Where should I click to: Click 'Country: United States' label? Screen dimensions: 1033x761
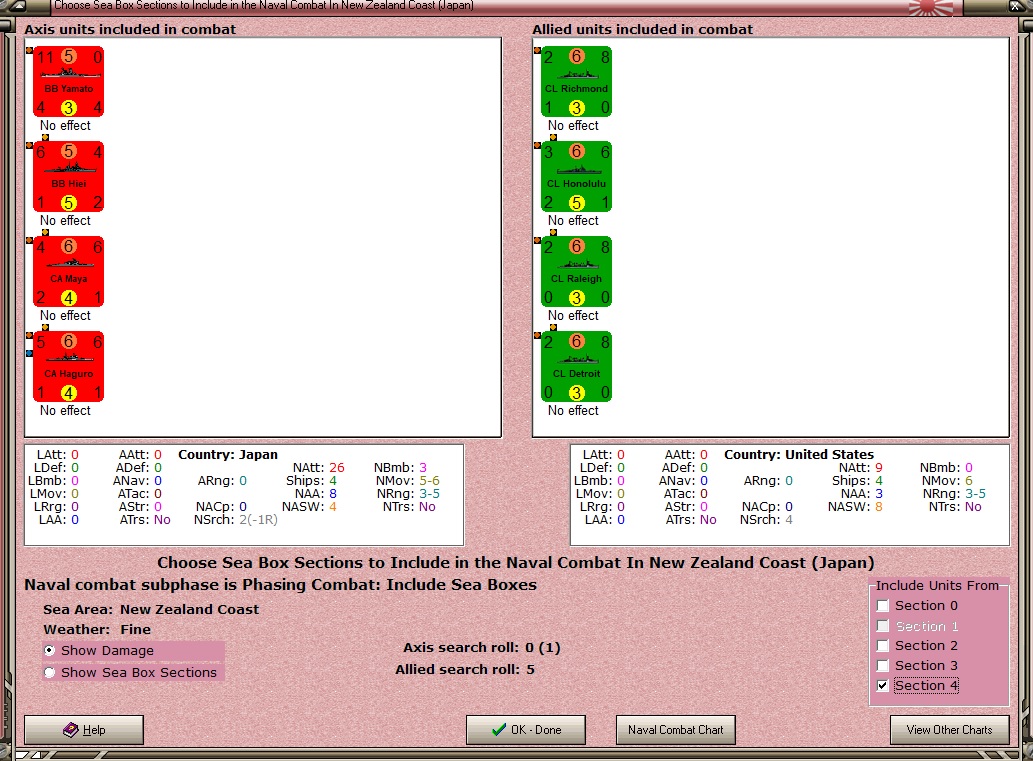point(799,455)
